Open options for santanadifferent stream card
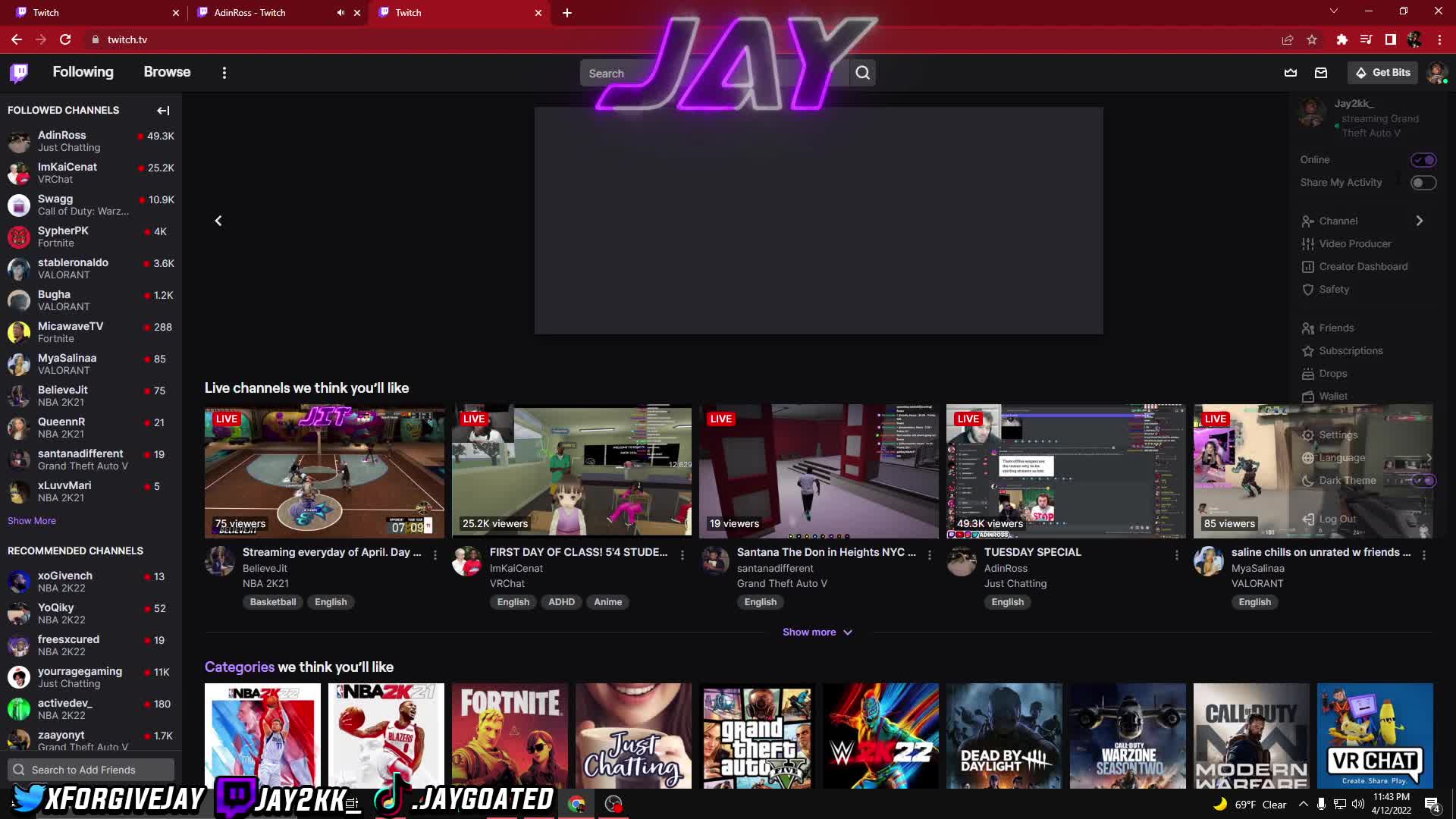The height and width of the screenshot is (819, 1456). pyautogui.click(x=930, y=555)
